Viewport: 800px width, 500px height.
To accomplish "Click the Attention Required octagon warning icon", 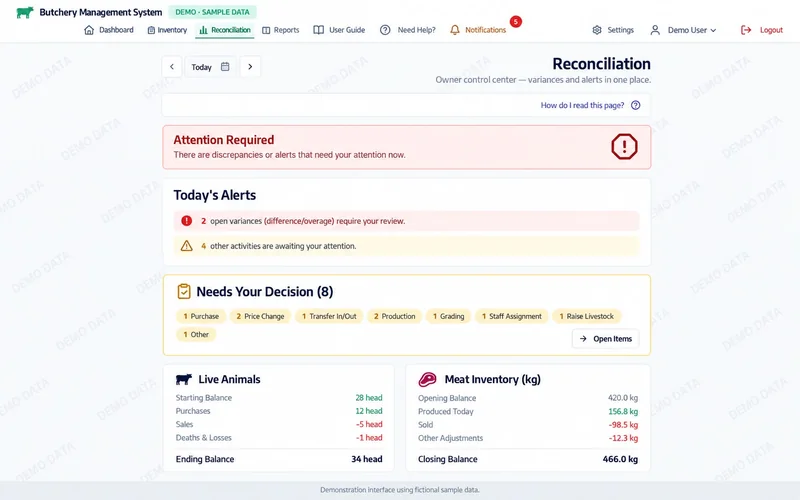I will click(624, 146).
